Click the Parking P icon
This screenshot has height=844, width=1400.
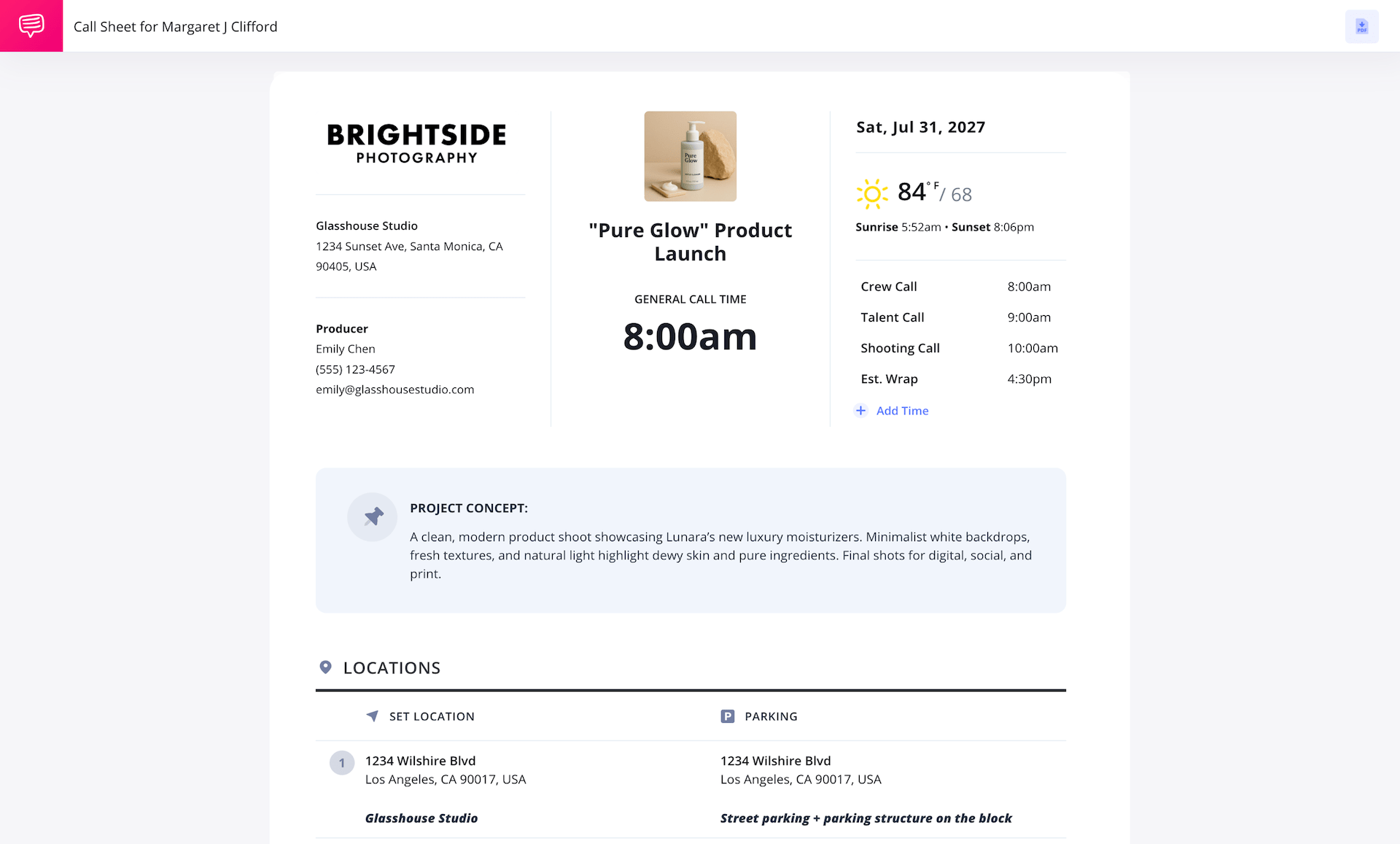[728, 716]
